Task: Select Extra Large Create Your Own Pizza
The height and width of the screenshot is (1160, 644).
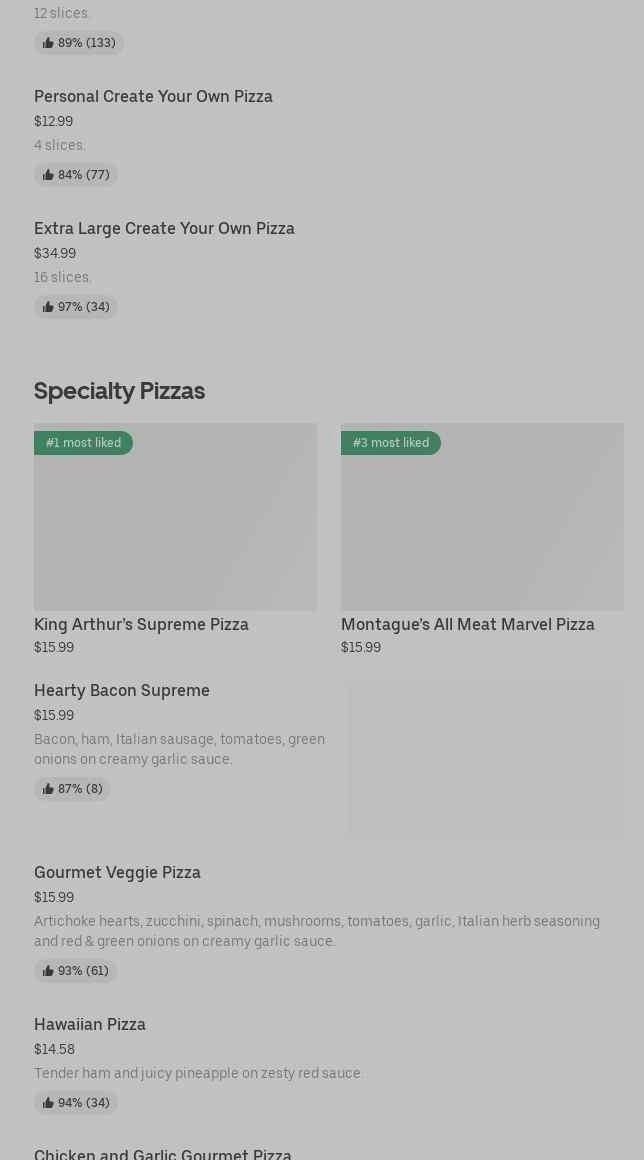Action: tap(164, 229)
